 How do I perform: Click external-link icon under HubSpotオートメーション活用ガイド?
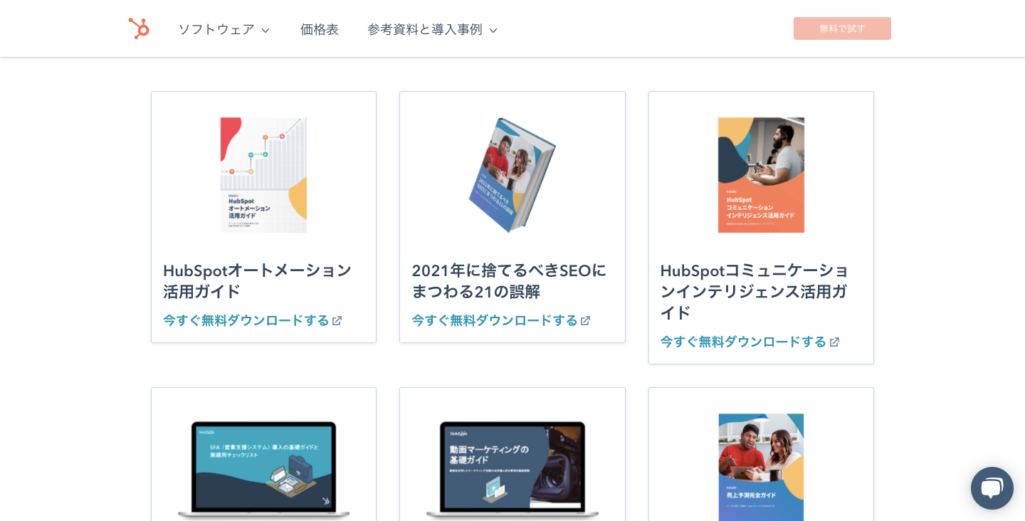coord(337,321)
